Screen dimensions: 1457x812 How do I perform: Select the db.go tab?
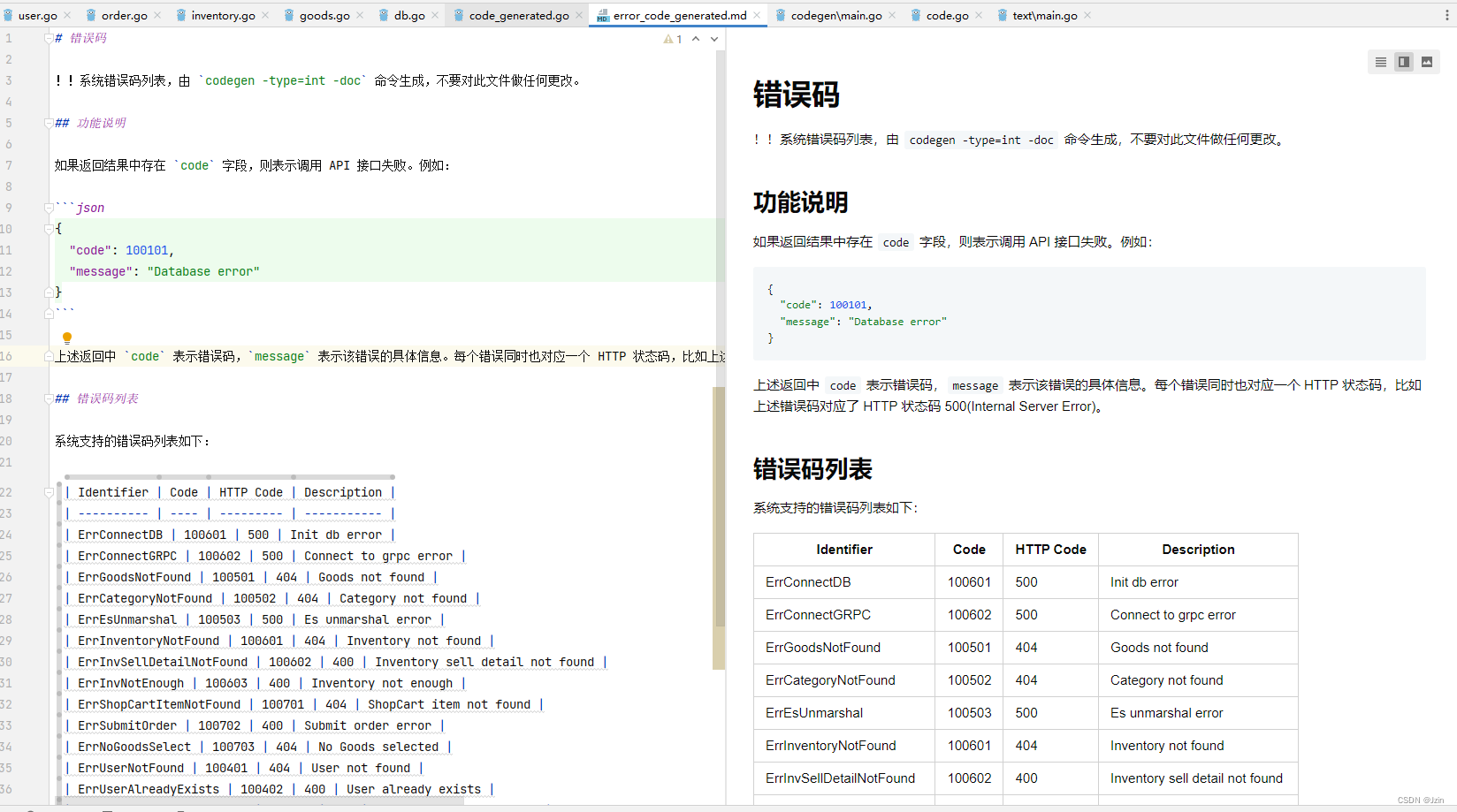409,15
